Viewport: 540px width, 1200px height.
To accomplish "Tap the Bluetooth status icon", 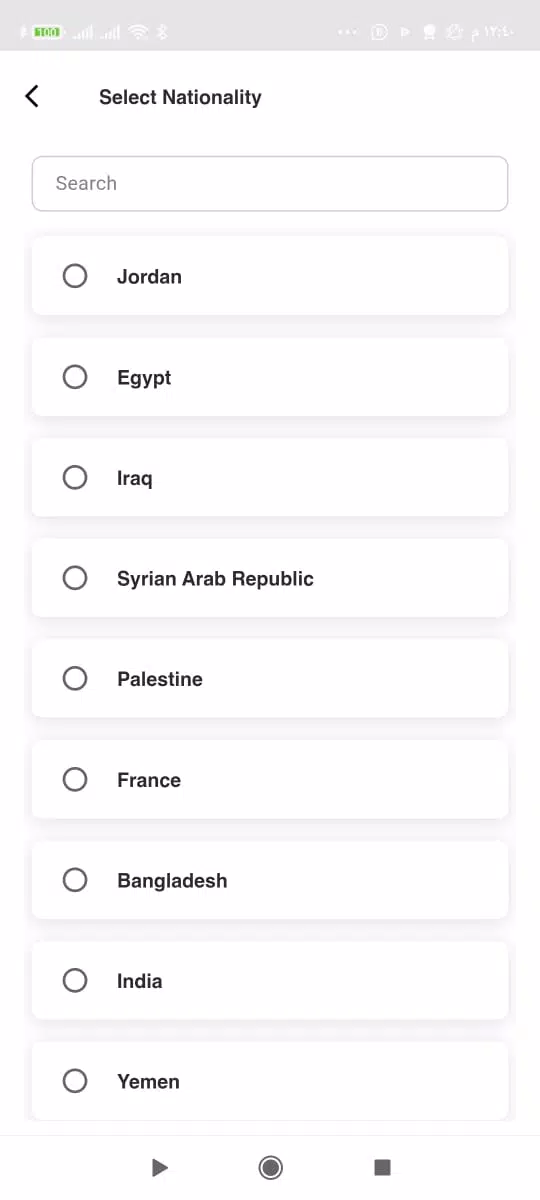I will pos(163,32).
